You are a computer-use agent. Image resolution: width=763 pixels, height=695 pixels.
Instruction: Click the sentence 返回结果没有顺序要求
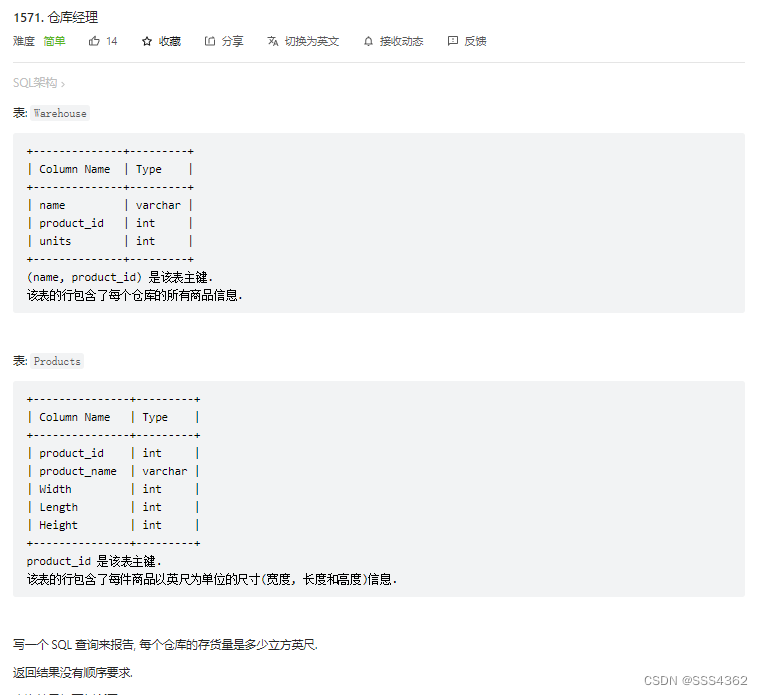[73, 673]
